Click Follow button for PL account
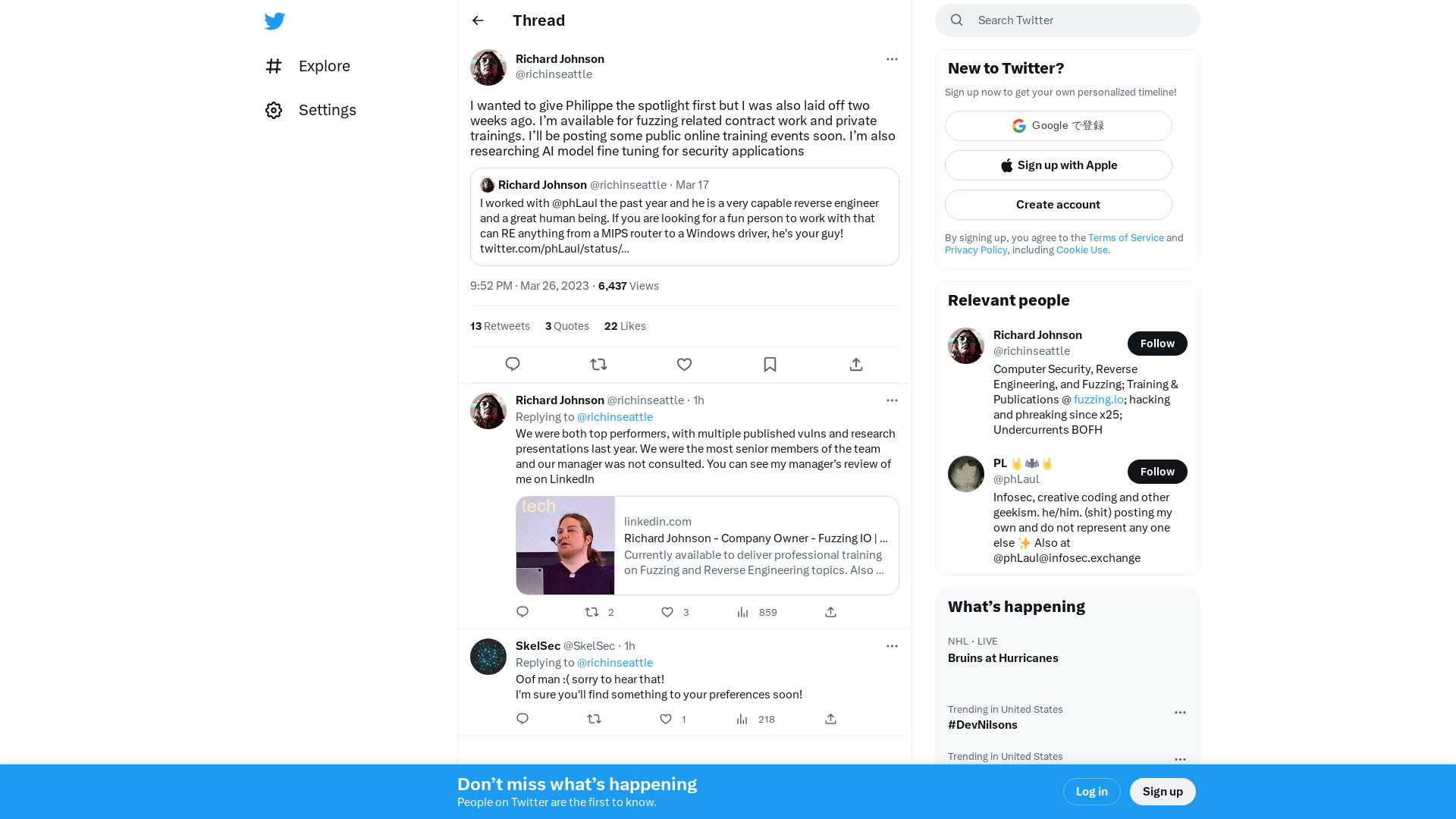 click(x=1156, y=471)
